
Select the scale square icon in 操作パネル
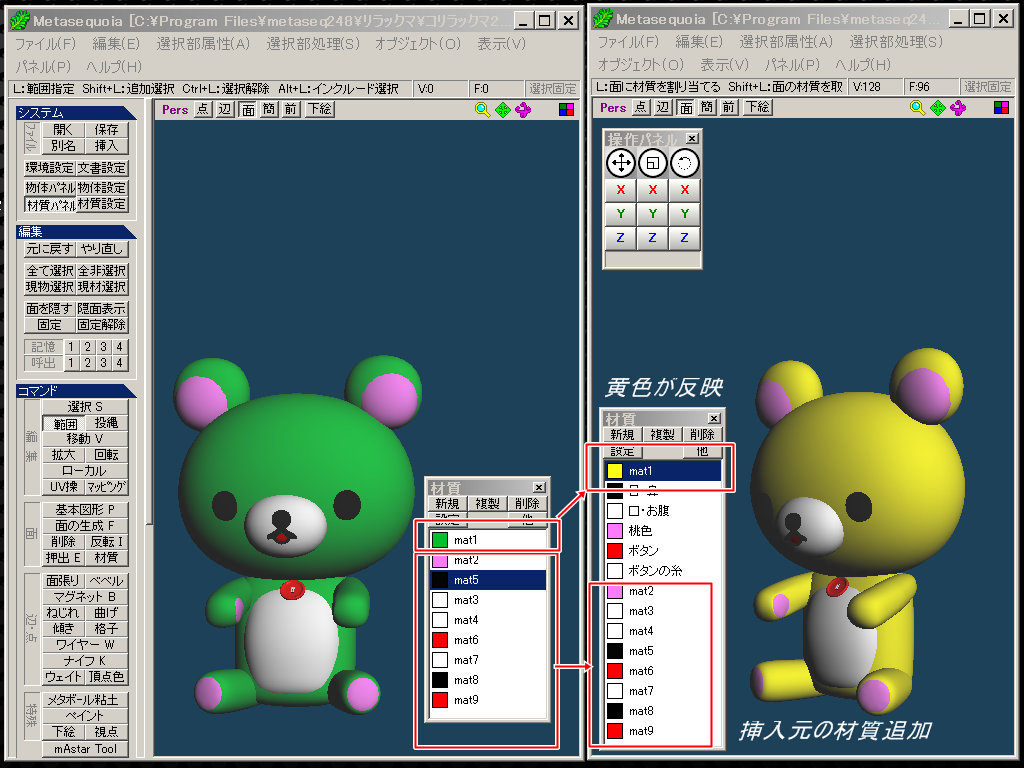pos(652,163)
